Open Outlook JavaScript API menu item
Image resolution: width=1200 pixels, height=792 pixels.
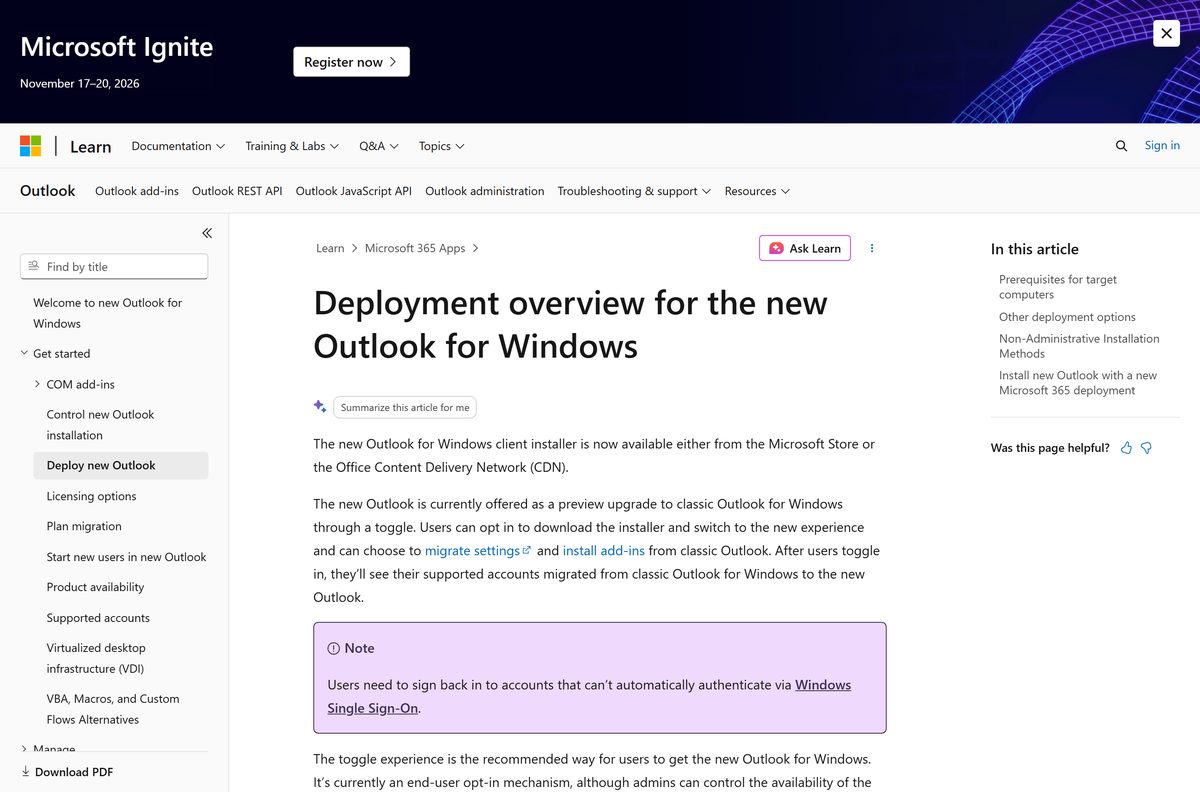point(354,191)
